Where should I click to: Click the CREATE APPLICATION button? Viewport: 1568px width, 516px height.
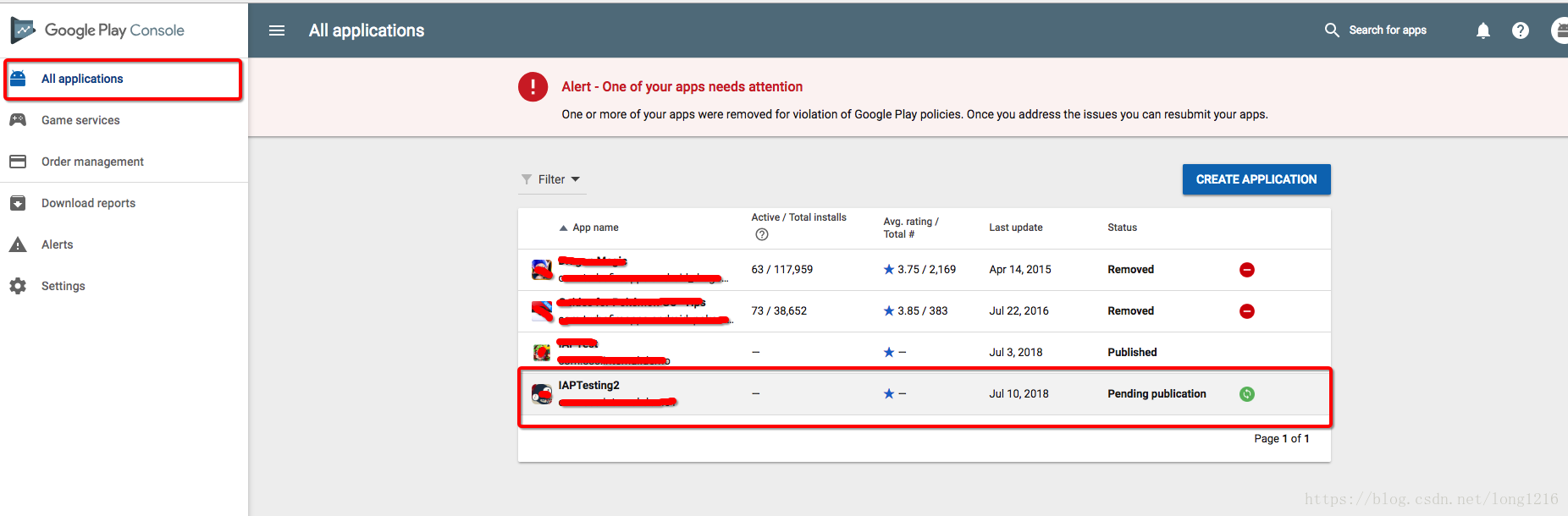[x=1256, y=179]
